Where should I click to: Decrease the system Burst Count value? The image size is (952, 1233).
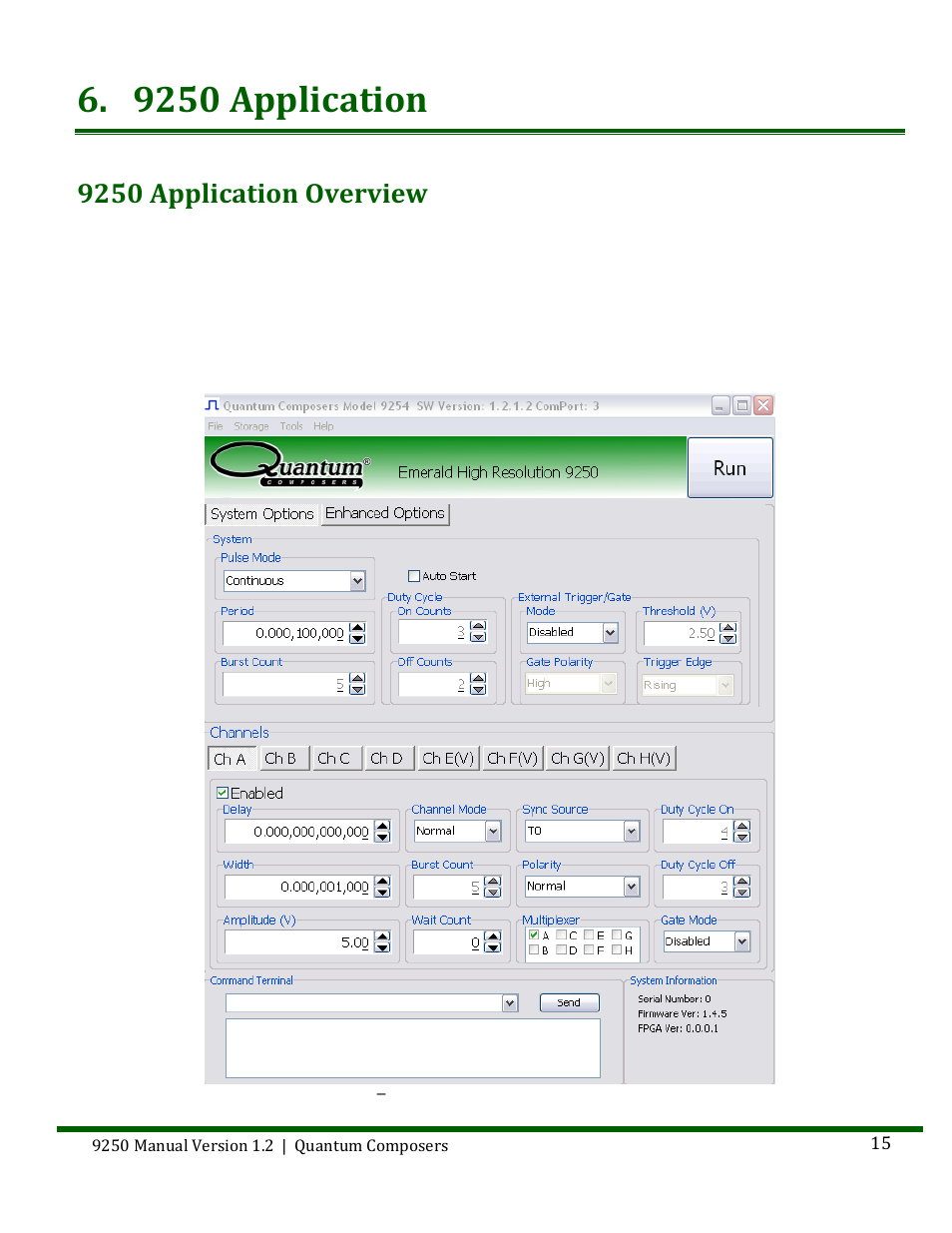click(x=358, y=689)
